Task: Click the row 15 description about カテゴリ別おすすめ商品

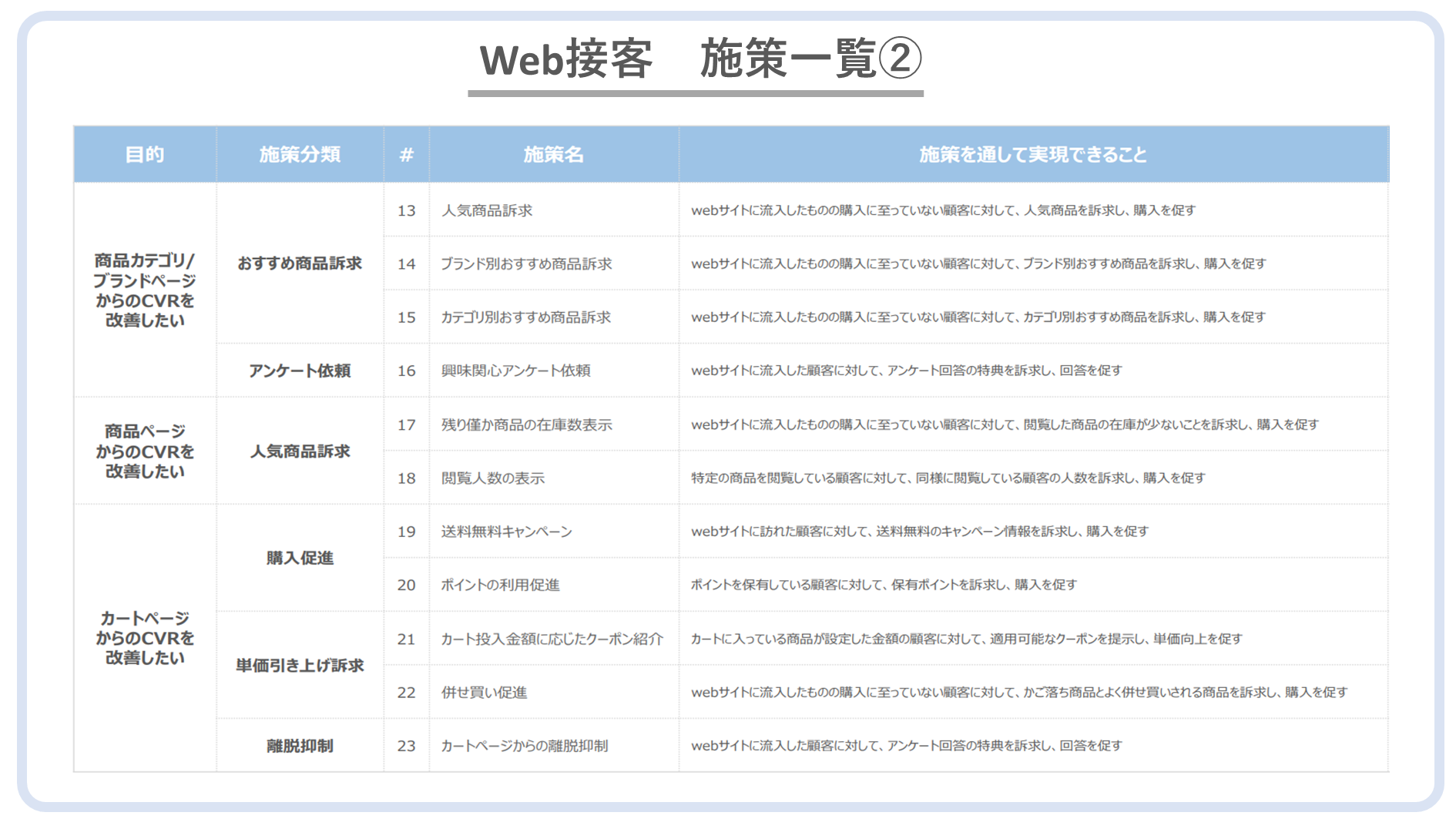Action: [978, 317]
